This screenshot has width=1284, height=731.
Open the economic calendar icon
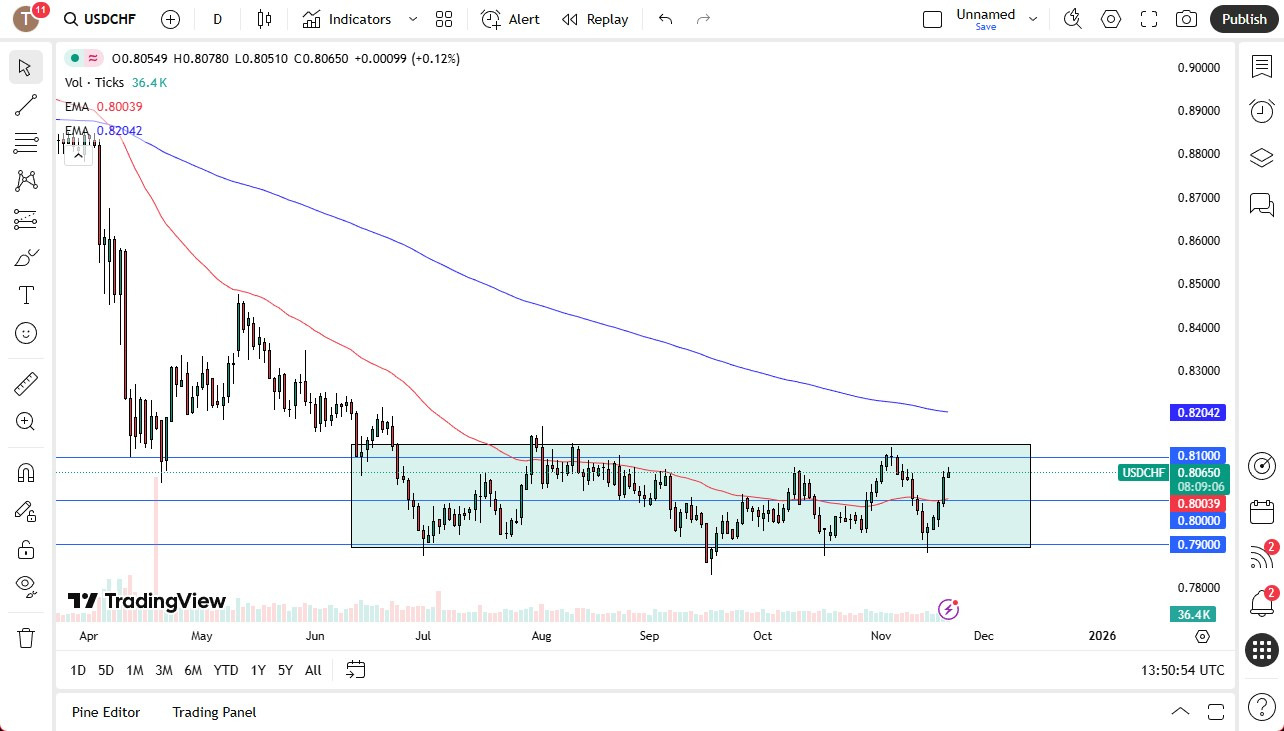pos(1261,511)
